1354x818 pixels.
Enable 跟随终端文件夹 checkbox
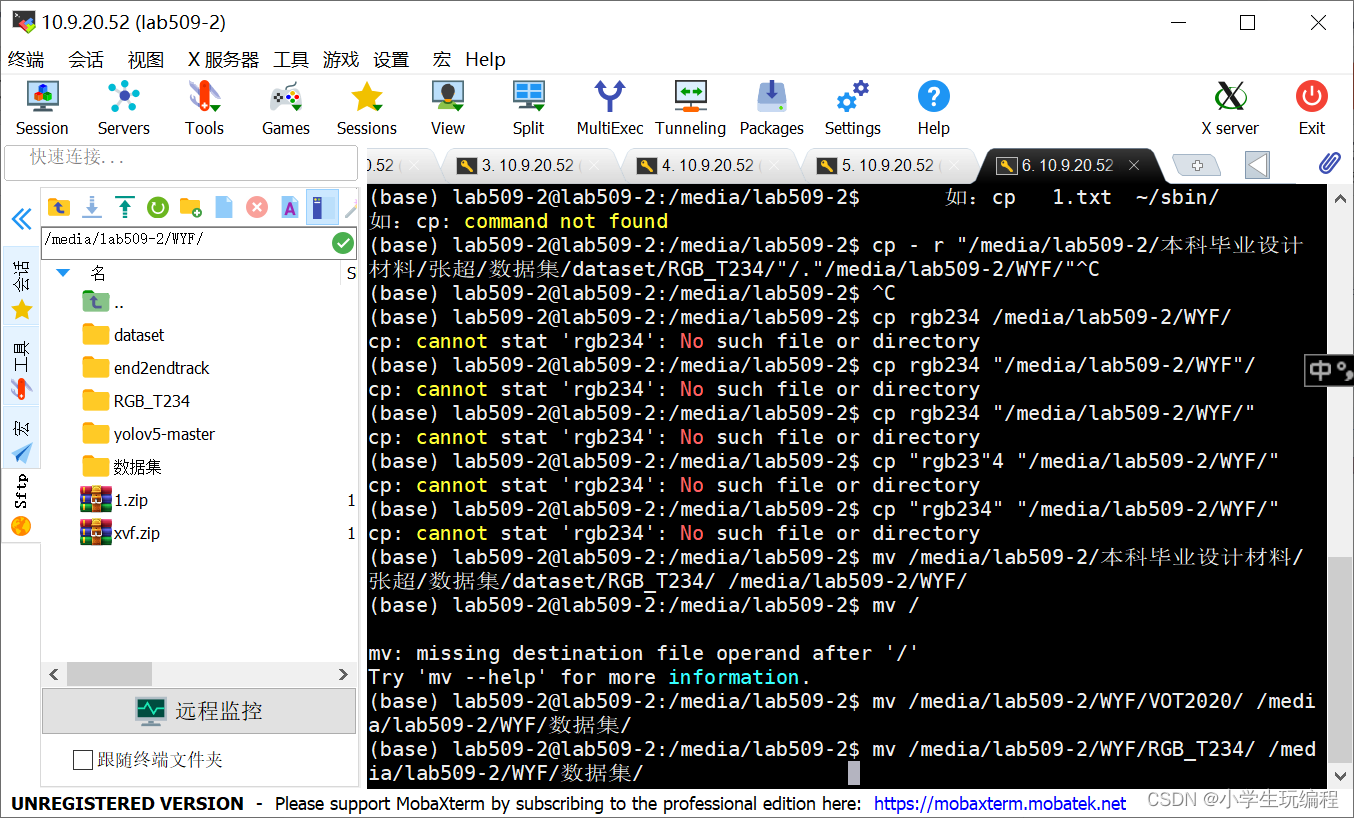click(x=83, y=760)
